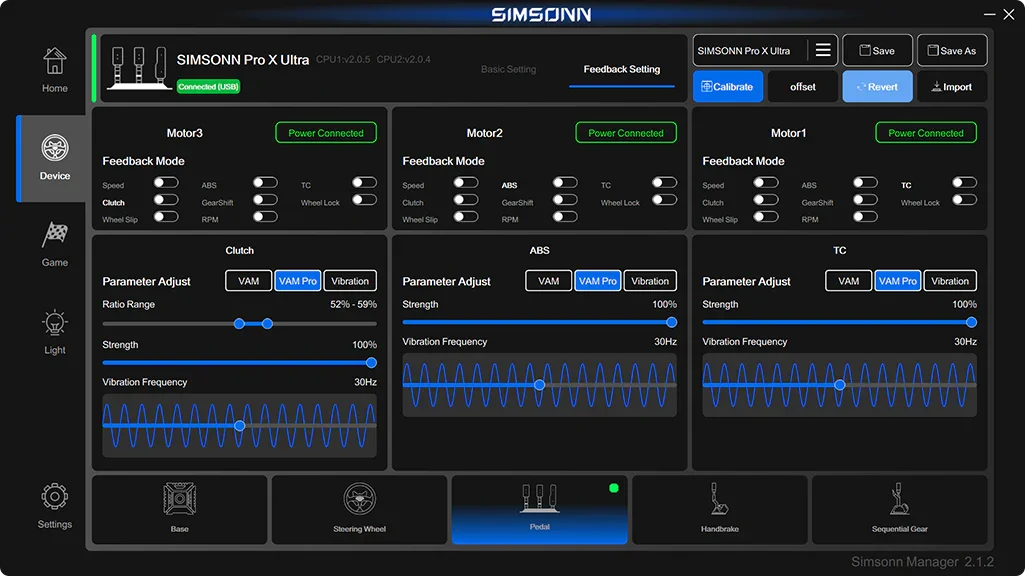Toggle GearShift feedback for Motor3
This screenshot has height=576, width=1025.
265,199
